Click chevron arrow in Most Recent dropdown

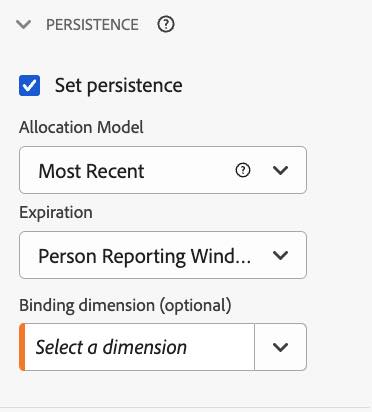[x=280, y=170]
